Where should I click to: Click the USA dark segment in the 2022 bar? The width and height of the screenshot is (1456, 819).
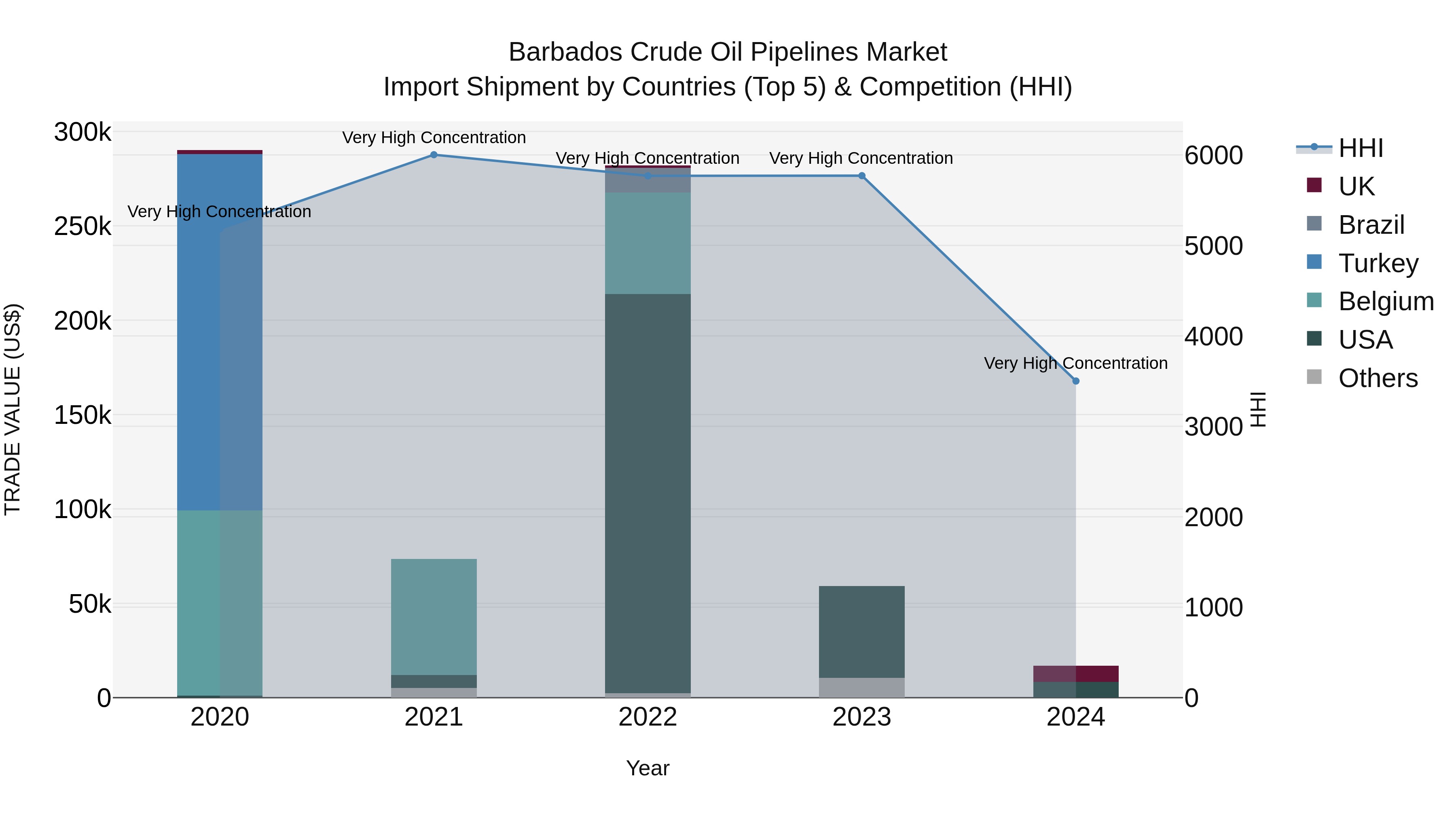(648, 493)
